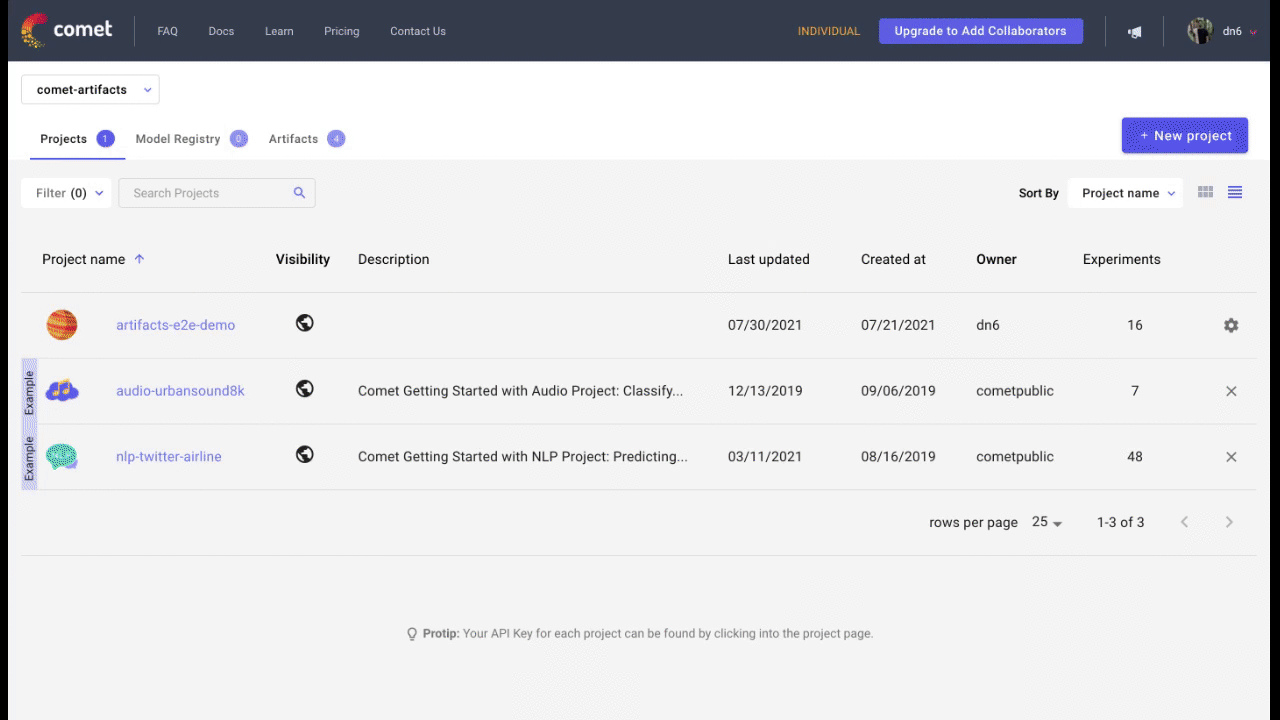
Task: Open the Sort By Project name dropdown
Action: click(x=1125, y=193)
